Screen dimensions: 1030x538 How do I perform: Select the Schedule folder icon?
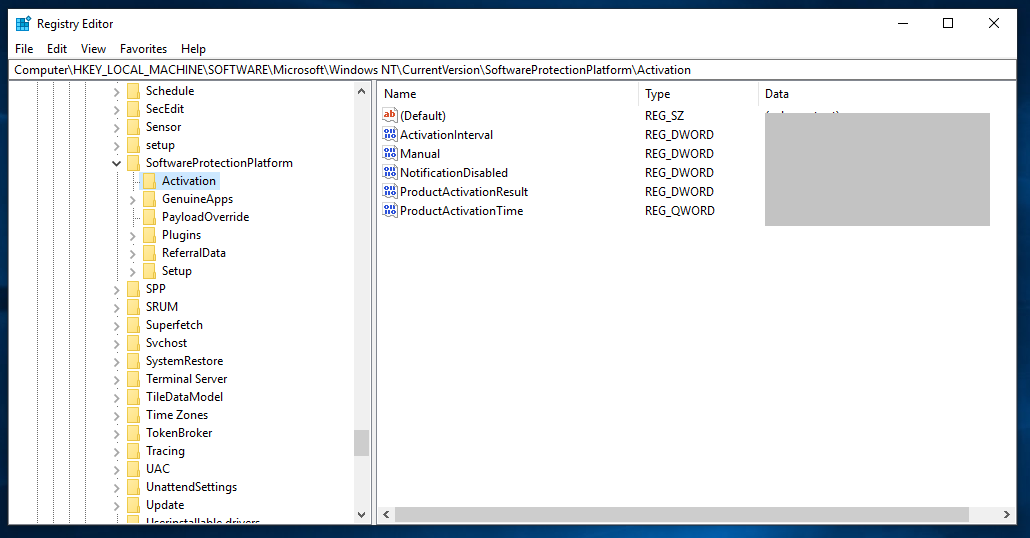[x=133, y=91]
